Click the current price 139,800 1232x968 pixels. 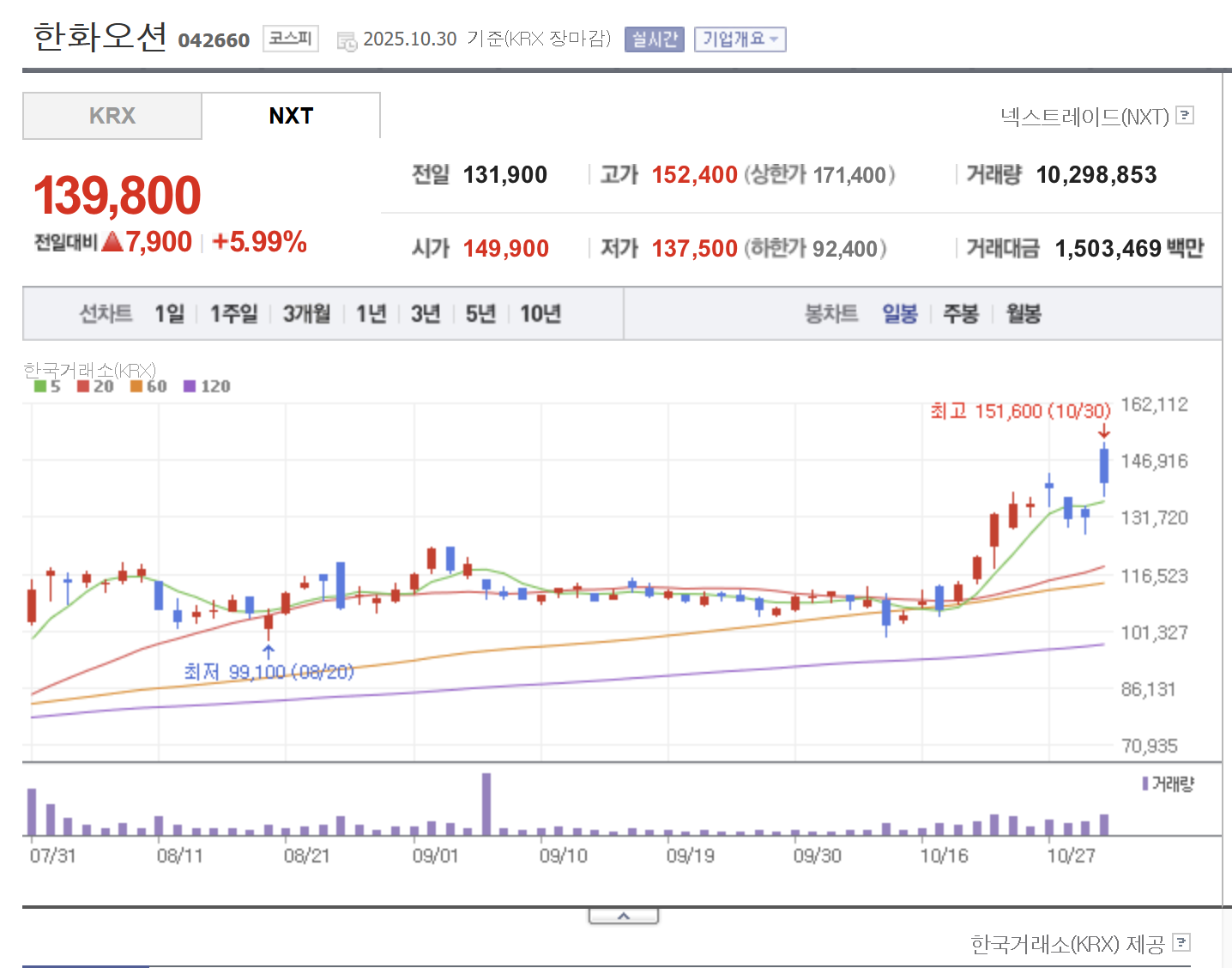tap(118, 196)
